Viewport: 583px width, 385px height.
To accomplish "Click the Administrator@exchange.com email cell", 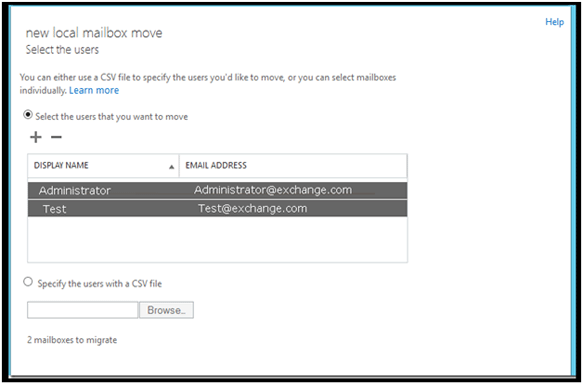I will 273,190.
